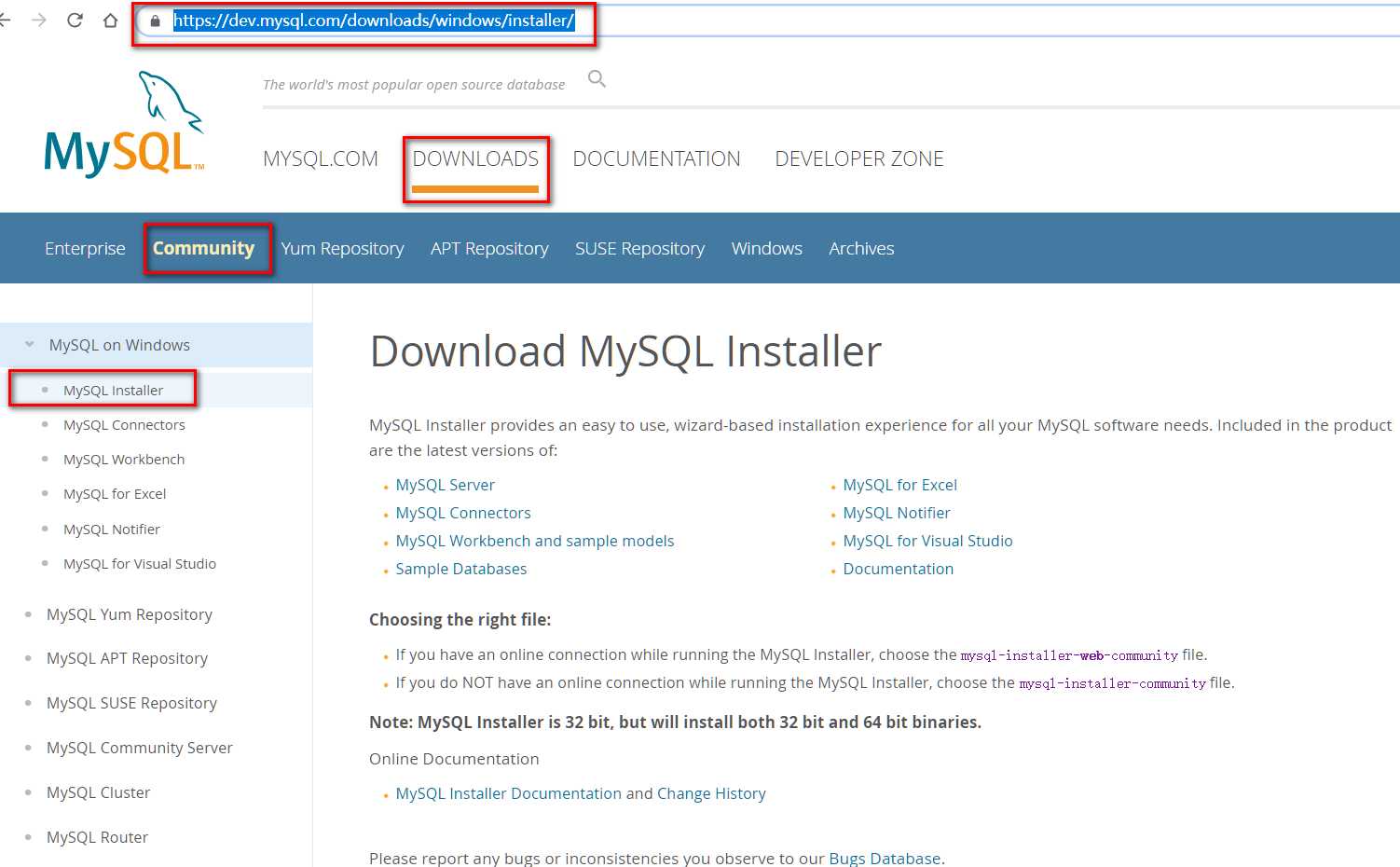Open the DOCUMENTATION tab
Image resolution: width=1400 pixels, height=867 pixels.
(656, 158)
